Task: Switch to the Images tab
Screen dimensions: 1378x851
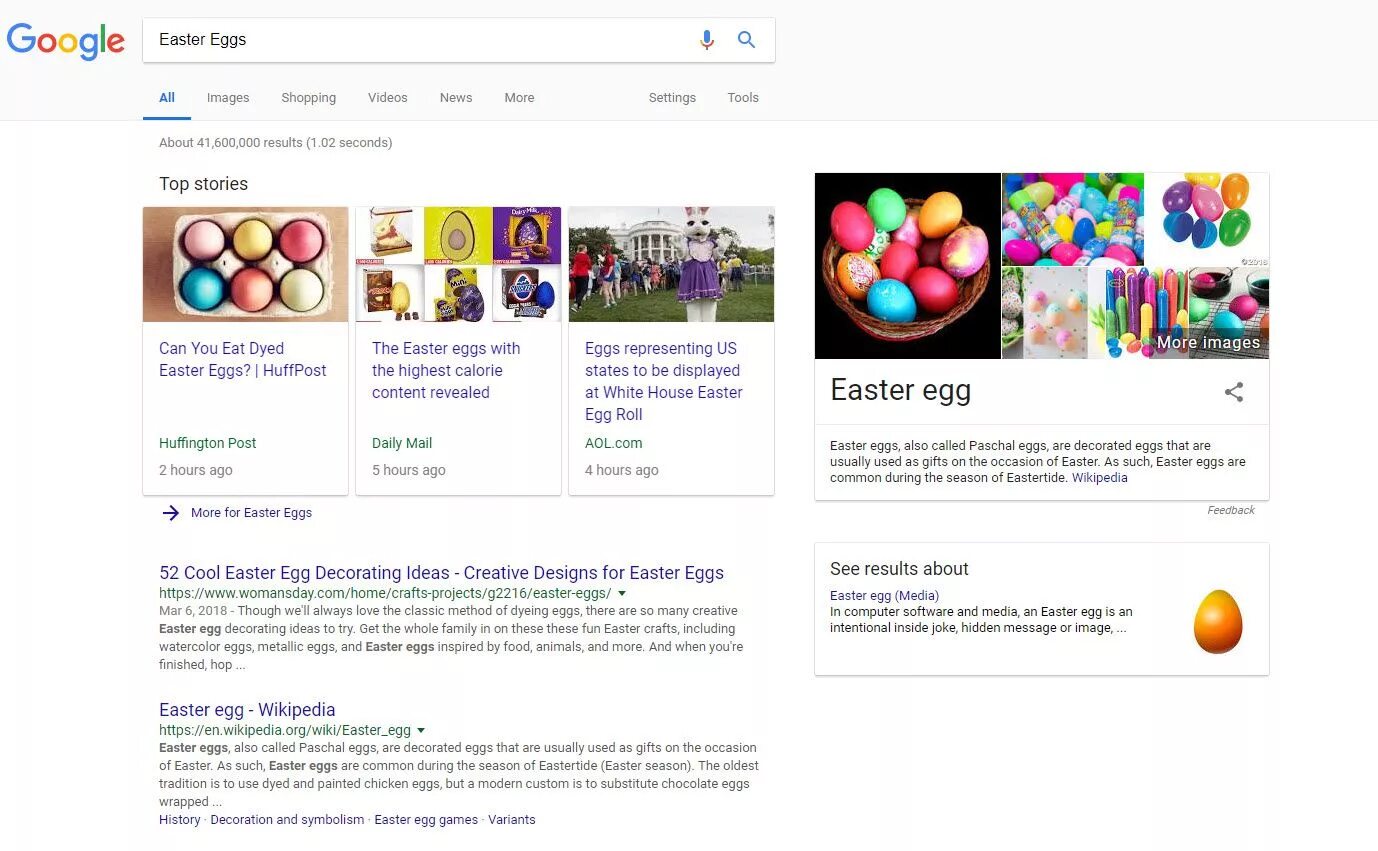Action: click(x=228, y=98)
